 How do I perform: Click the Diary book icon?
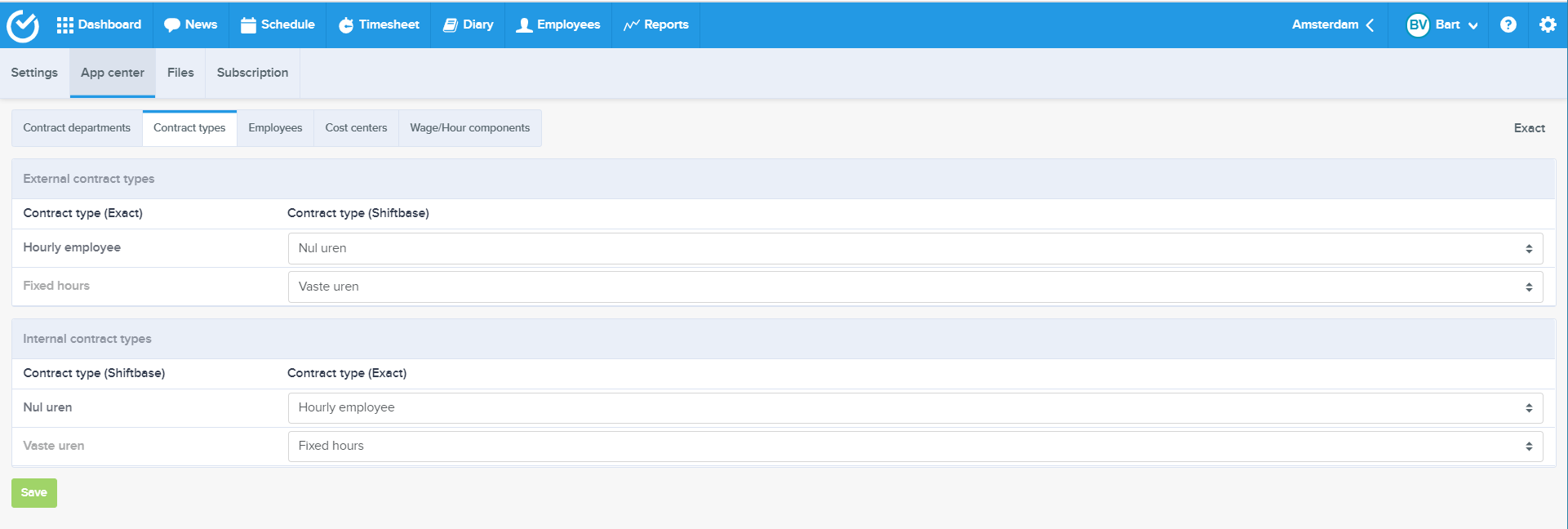(451, 25)
